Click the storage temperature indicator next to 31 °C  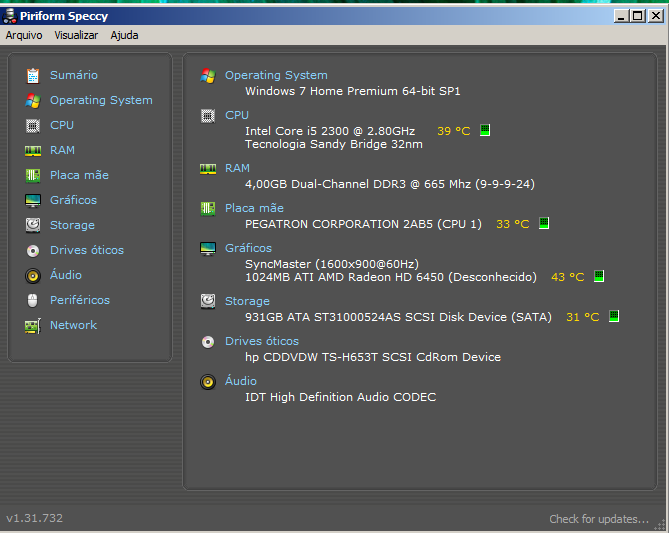point(614,316)
